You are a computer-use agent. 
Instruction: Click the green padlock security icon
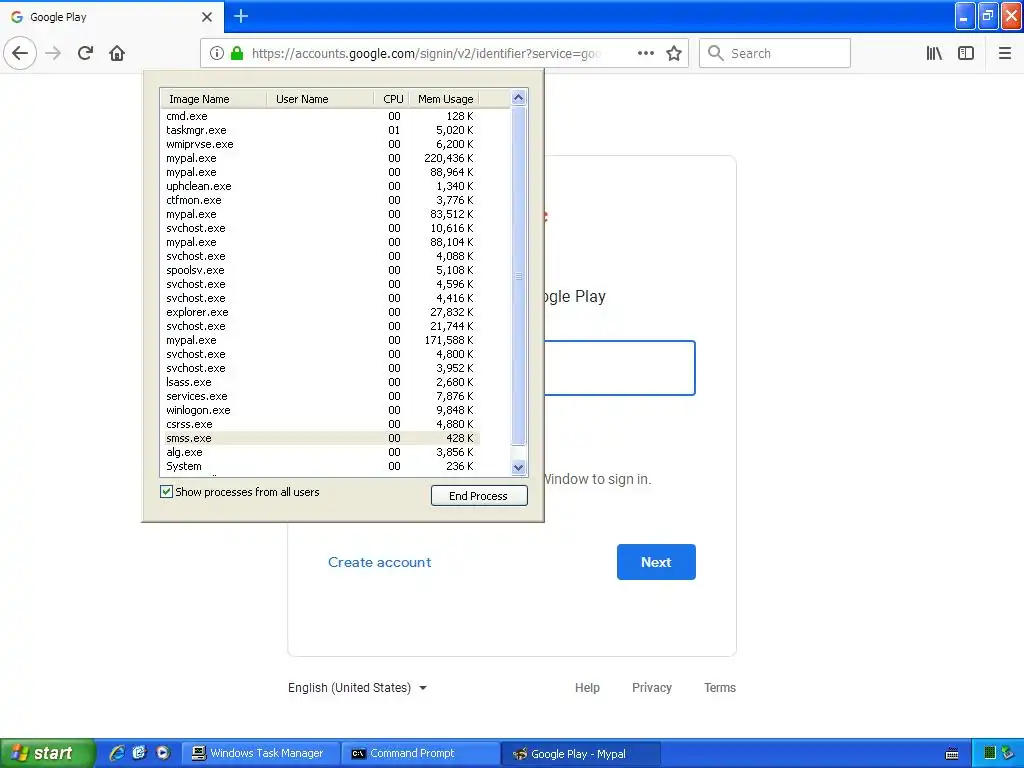(x=237, y=54)
